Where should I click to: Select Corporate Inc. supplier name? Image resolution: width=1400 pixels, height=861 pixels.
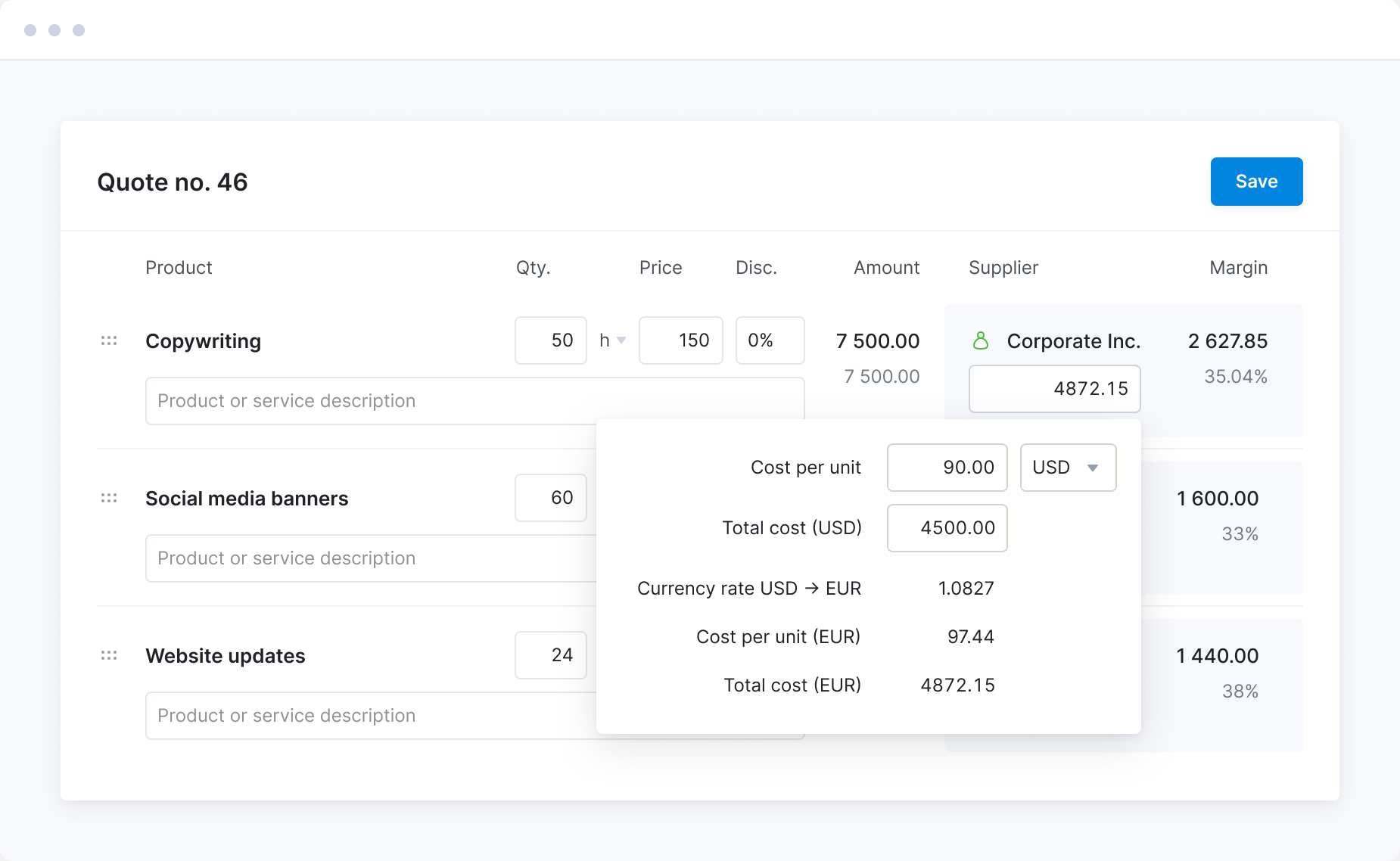1072,341
